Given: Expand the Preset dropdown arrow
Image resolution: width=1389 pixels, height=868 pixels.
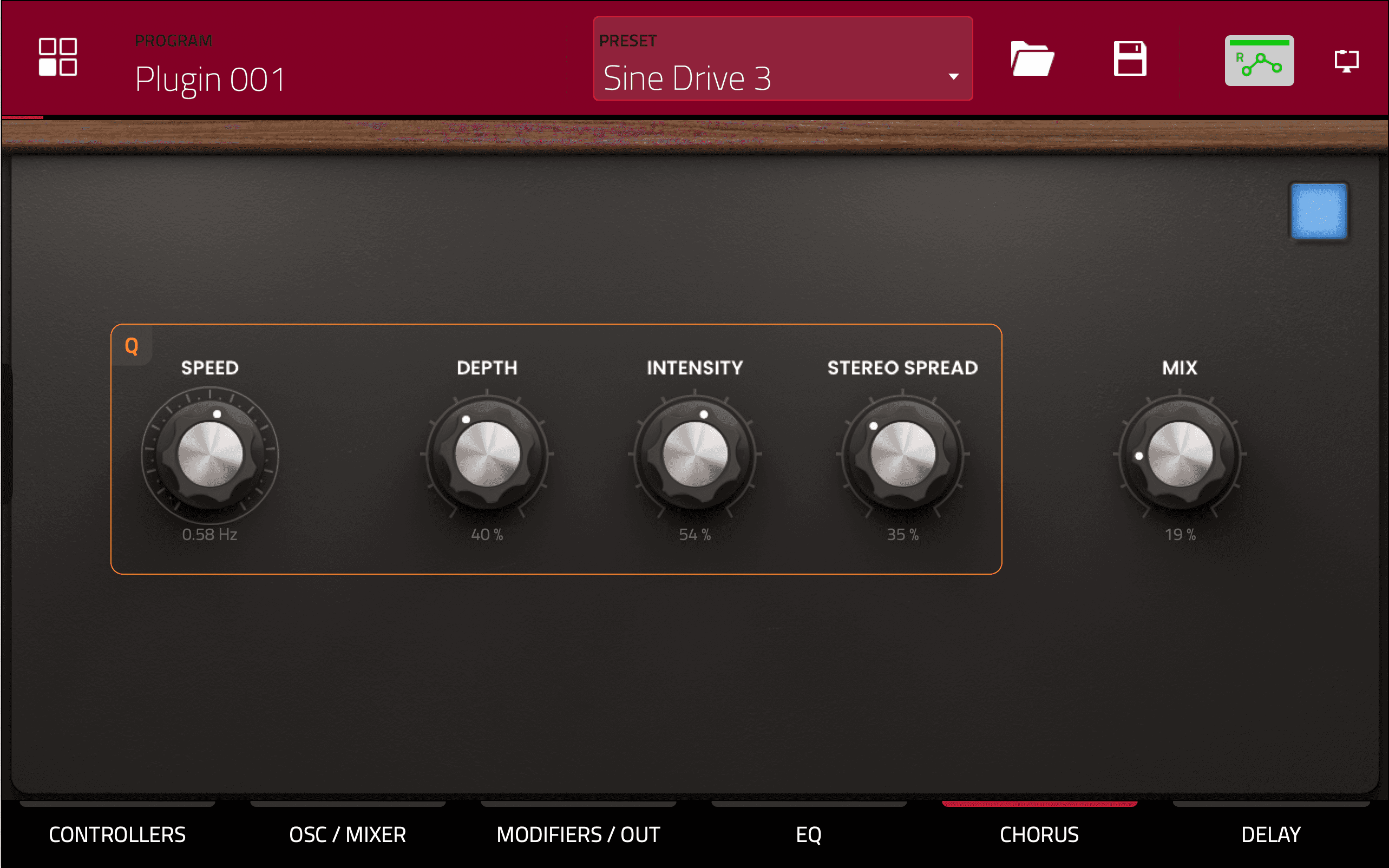Looking at the screenshot, I should (x=953, y=77).
